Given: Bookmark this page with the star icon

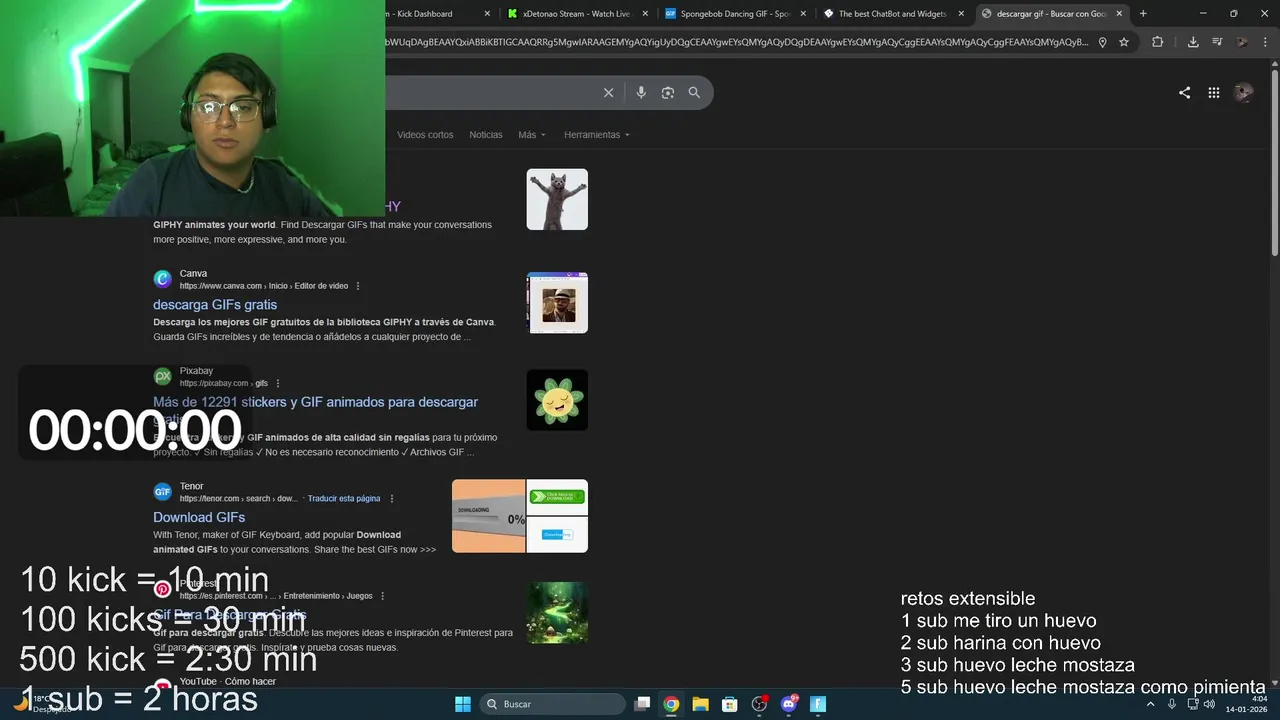Looking at the screenshot, I should 1124,42.
